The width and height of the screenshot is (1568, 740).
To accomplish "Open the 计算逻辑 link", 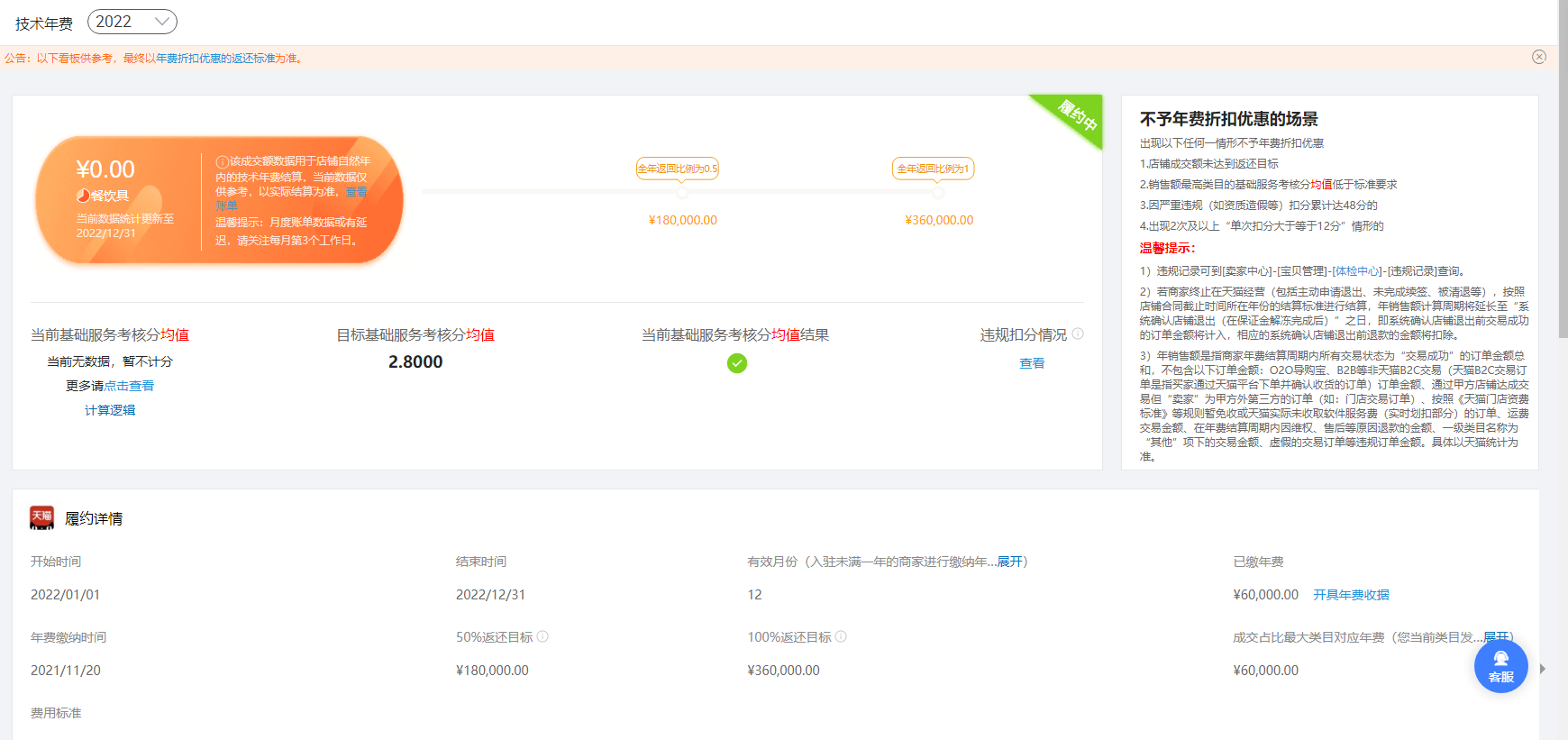I will (110, 410).
